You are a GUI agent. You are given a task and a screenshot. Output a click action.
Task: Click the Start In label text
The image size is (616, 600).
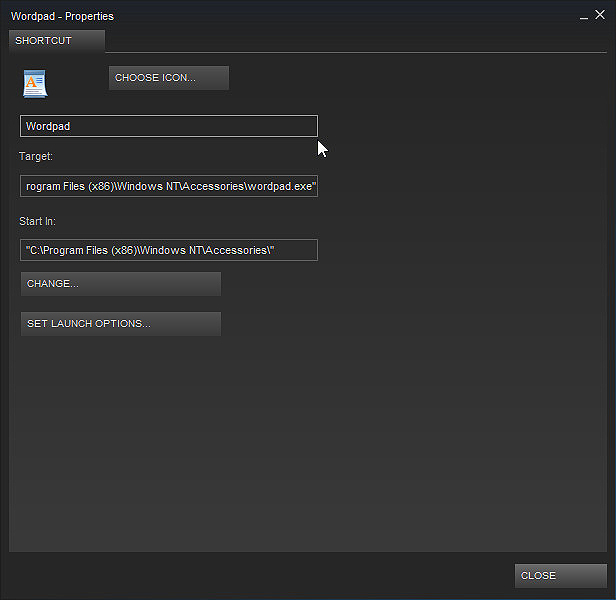pos(37,221)
